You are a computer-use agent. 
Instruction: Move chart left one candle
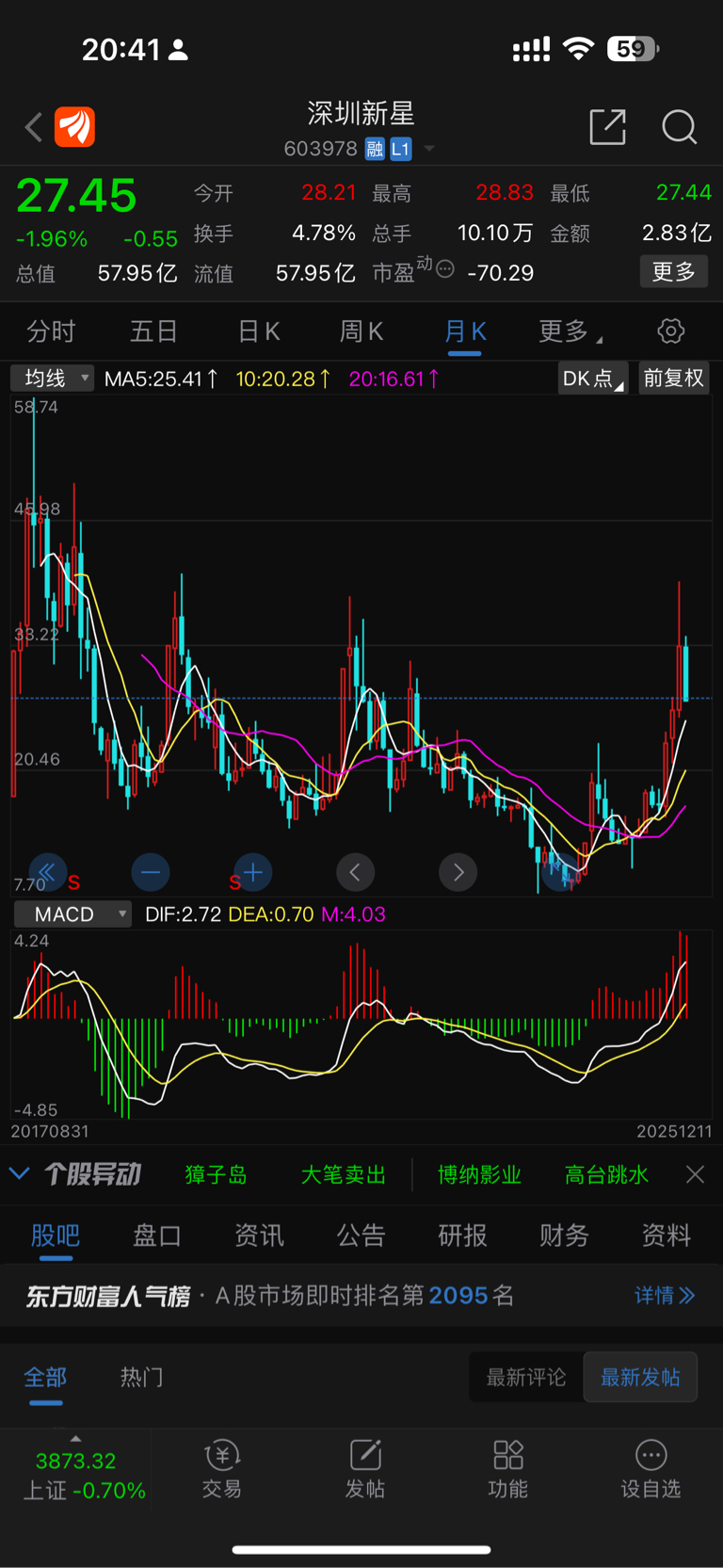(x=355, y=872)
